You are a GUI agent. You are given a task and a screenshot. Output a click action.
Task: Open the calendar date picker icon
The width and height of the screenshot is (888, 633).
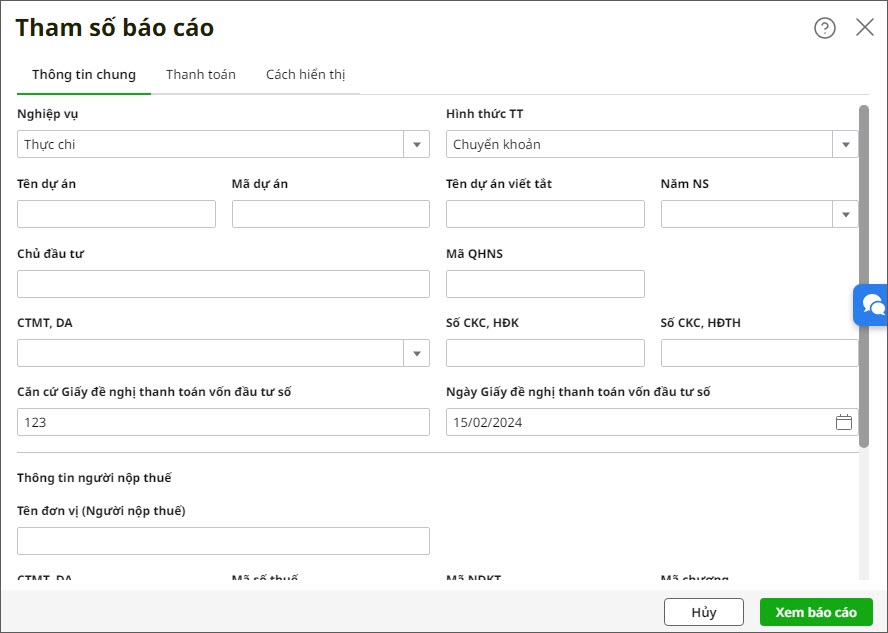click(x=843, y=422)
